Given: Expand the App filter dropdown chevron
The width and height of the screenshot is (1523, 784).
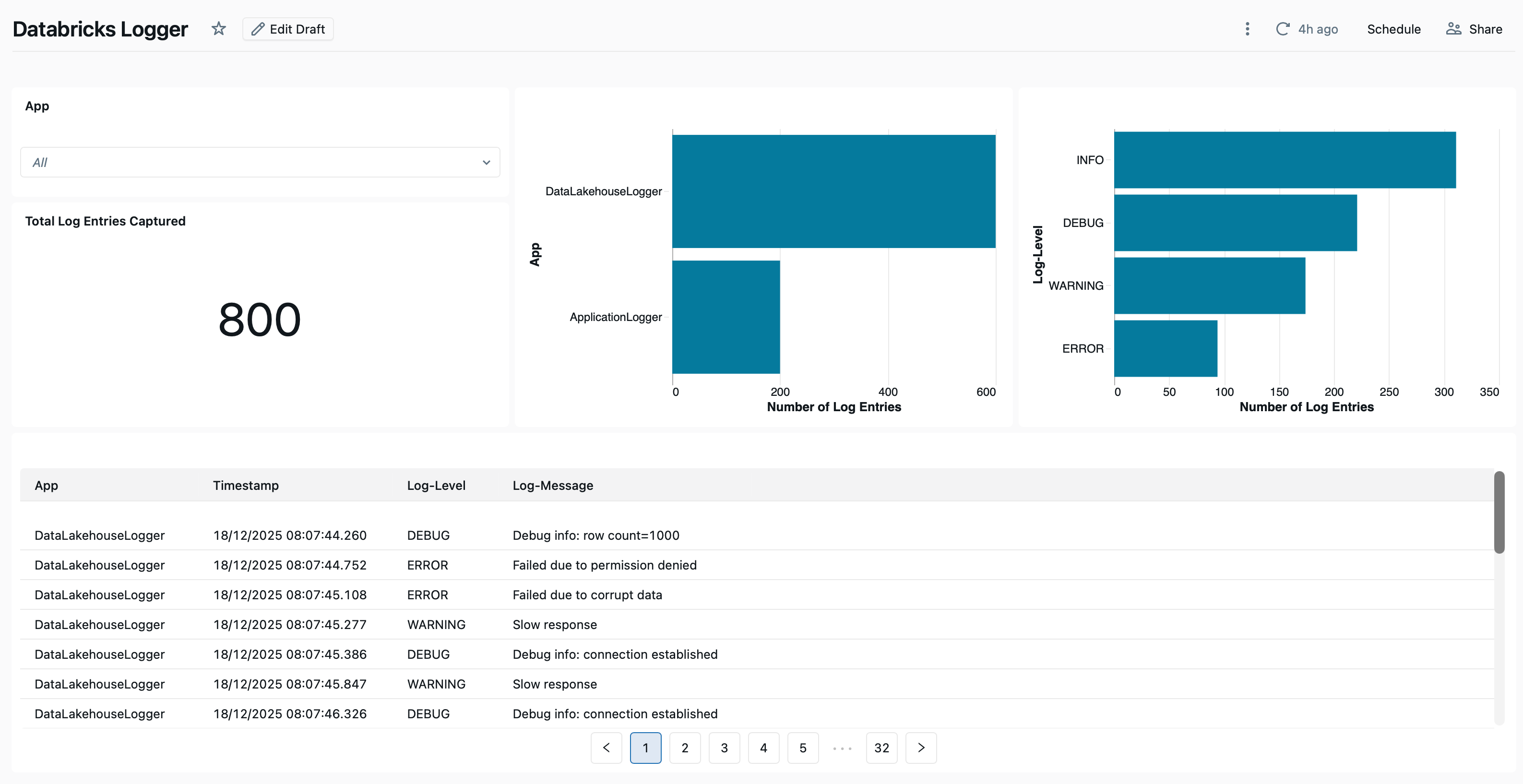Looking at the screenshot, I should coord(486,163).
